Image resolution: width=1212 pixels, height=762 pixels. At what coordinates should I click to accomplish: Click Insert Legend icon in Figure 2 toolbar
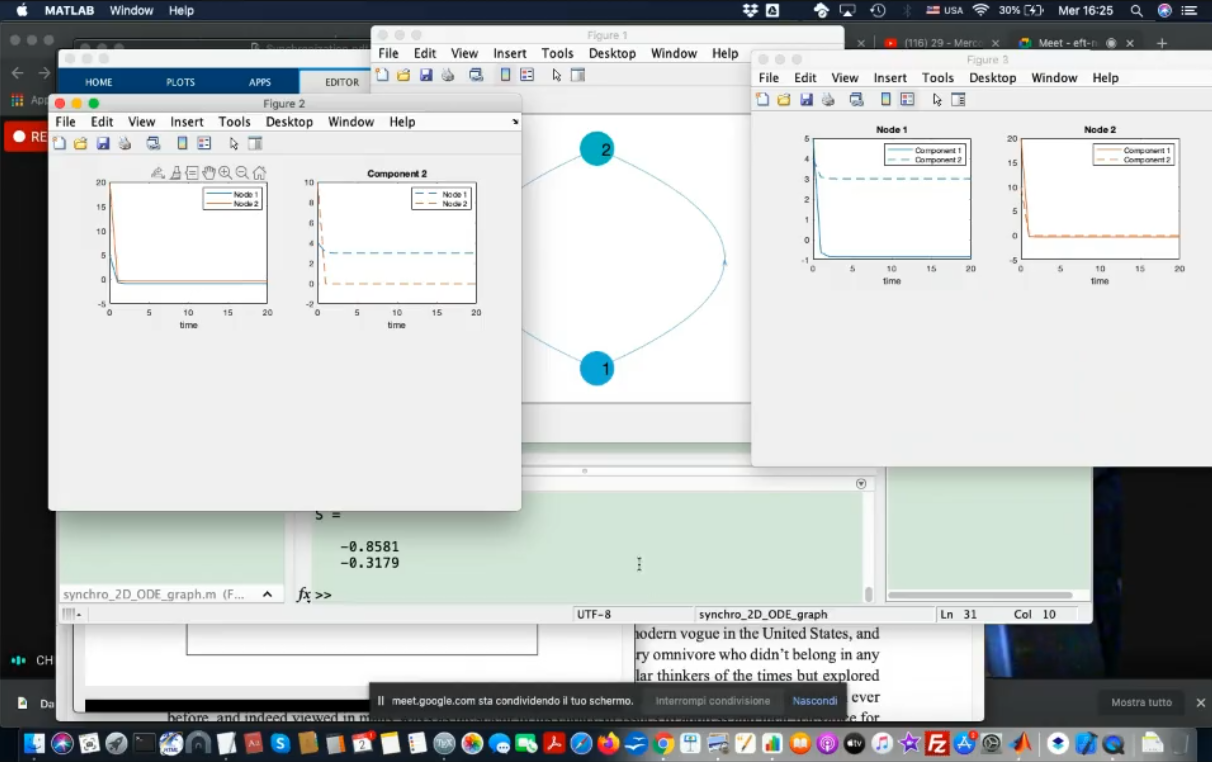(x=204, y=144)
